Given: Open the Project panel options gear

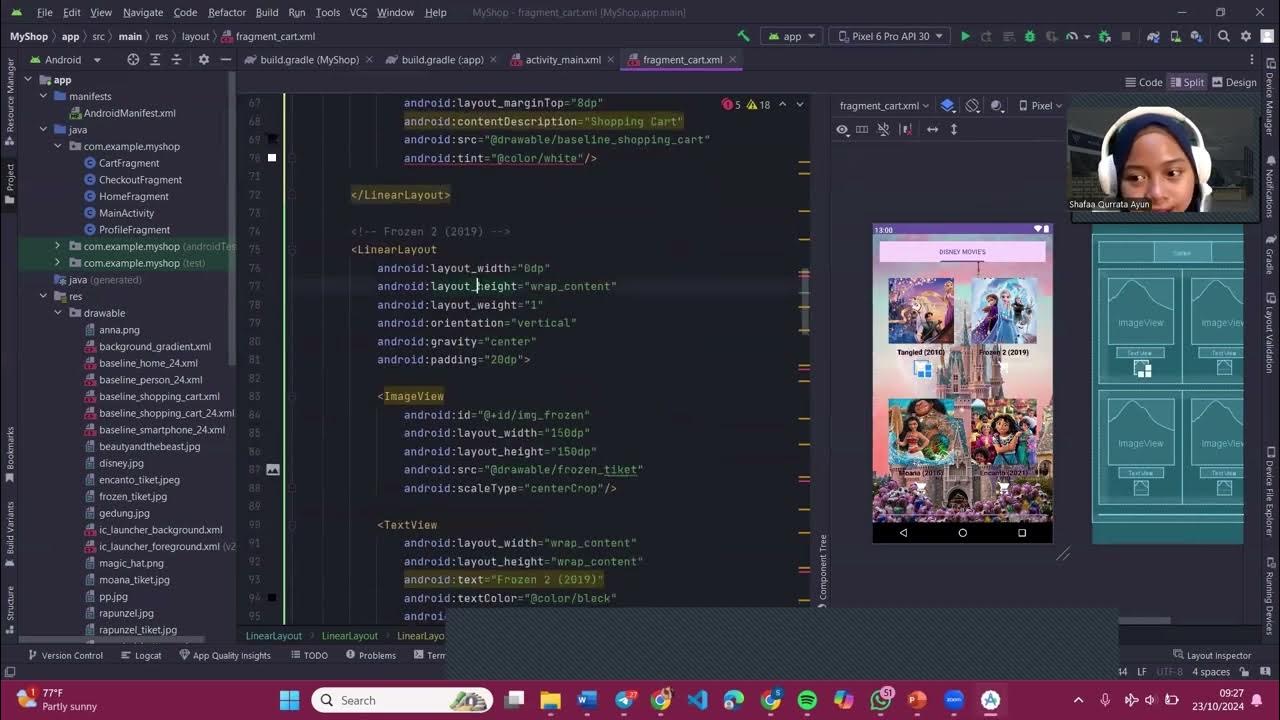Looking at the screenshot, I should pyautogui.click(x=204, y=59).
